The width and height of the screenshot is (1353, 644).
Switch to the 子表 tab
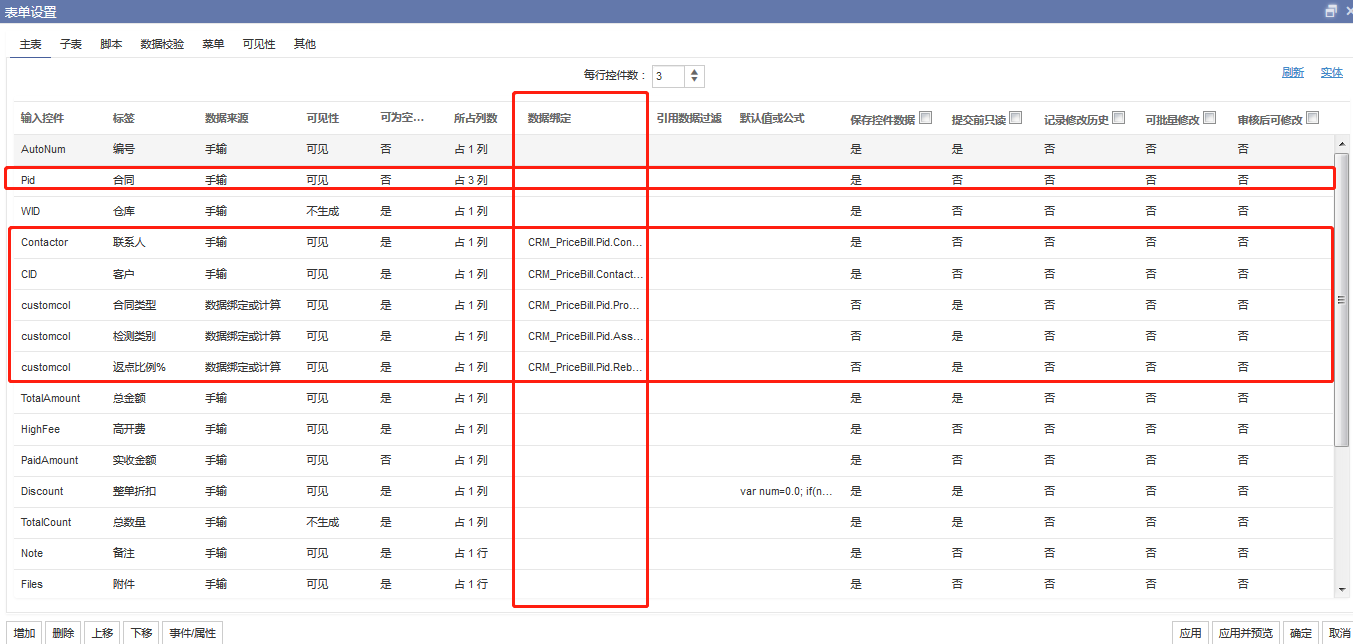[x=70, y=44]
